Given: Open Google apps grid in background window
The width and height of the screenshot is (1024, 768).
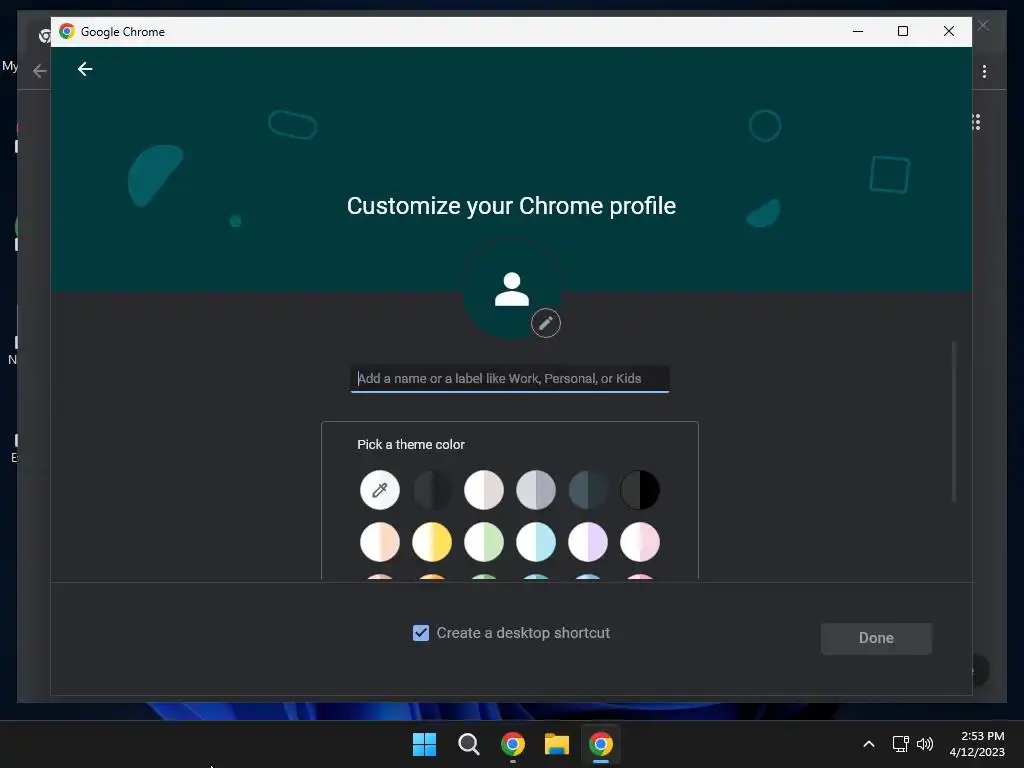Looking at the screenshot, I should (x=976, y=122).
